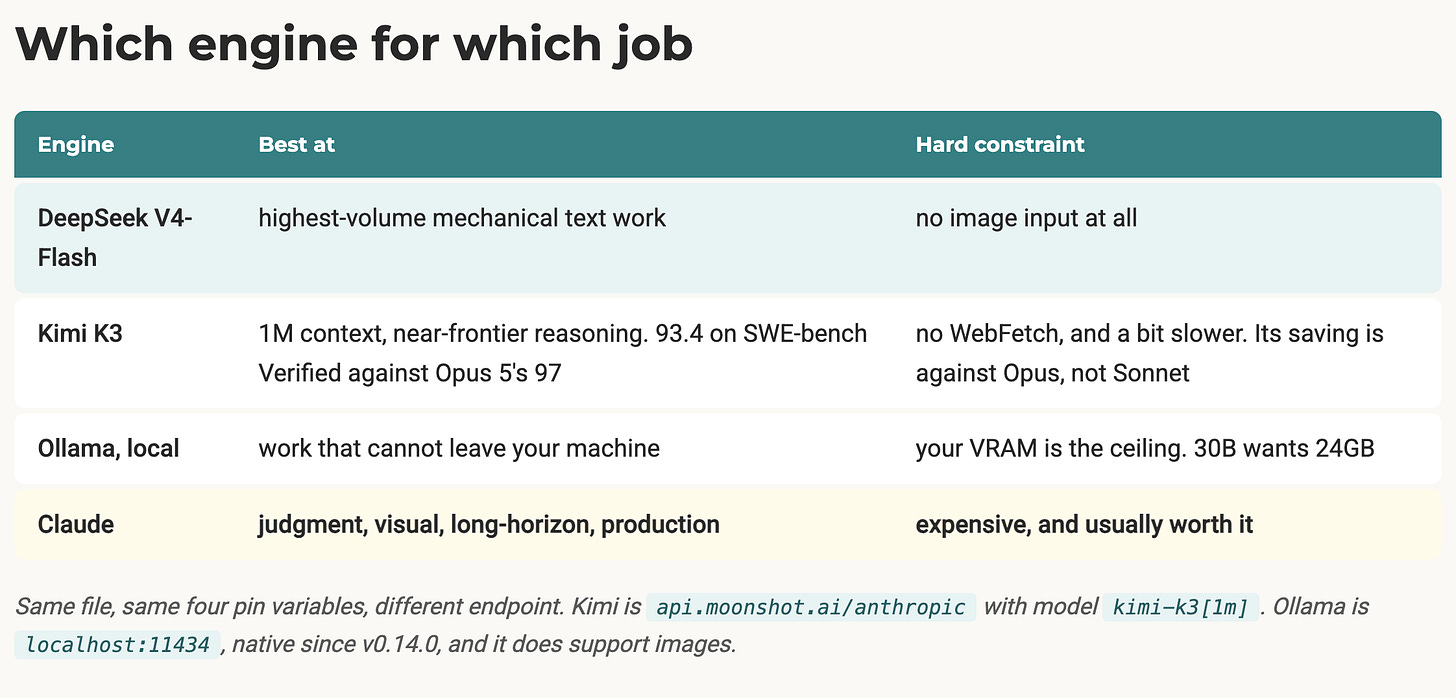
Task: Select the Kimi K3 row label
Action: click(80, 333)
